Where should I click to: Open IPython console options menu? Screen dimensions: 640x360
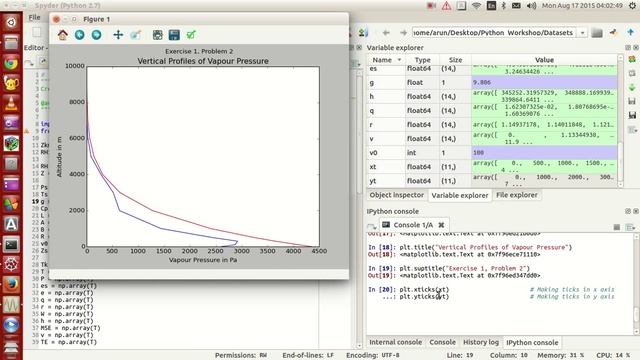[630, 227]
